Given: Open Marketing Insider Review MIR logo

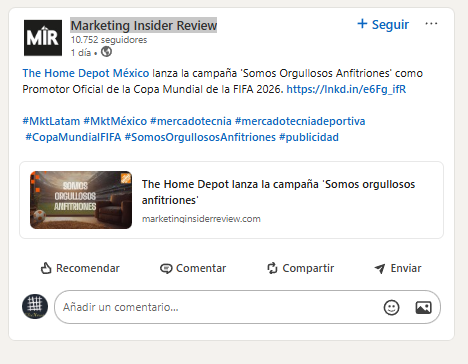Looking at the screenshot, I should click(x=43, y=38).
